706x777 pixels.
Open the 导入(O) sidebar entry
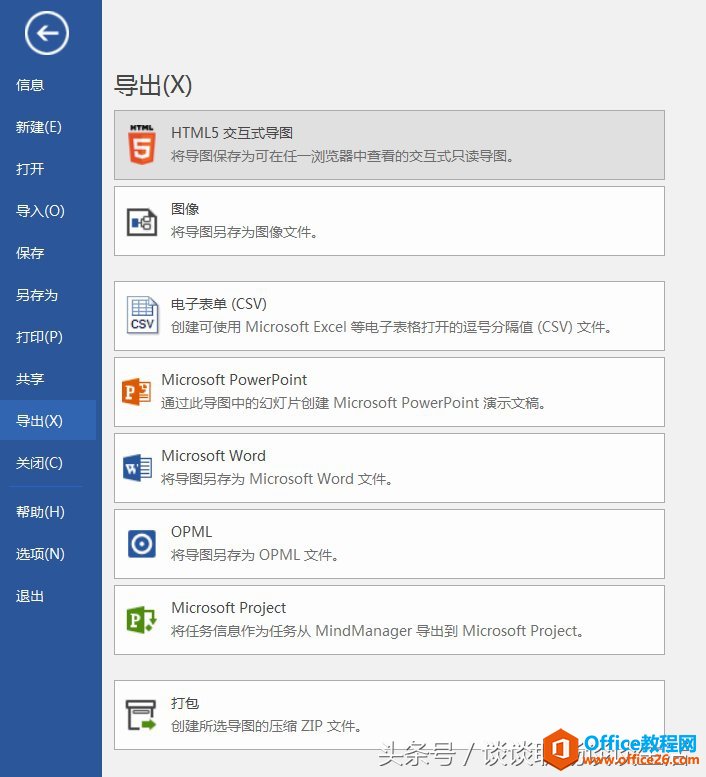40,211
